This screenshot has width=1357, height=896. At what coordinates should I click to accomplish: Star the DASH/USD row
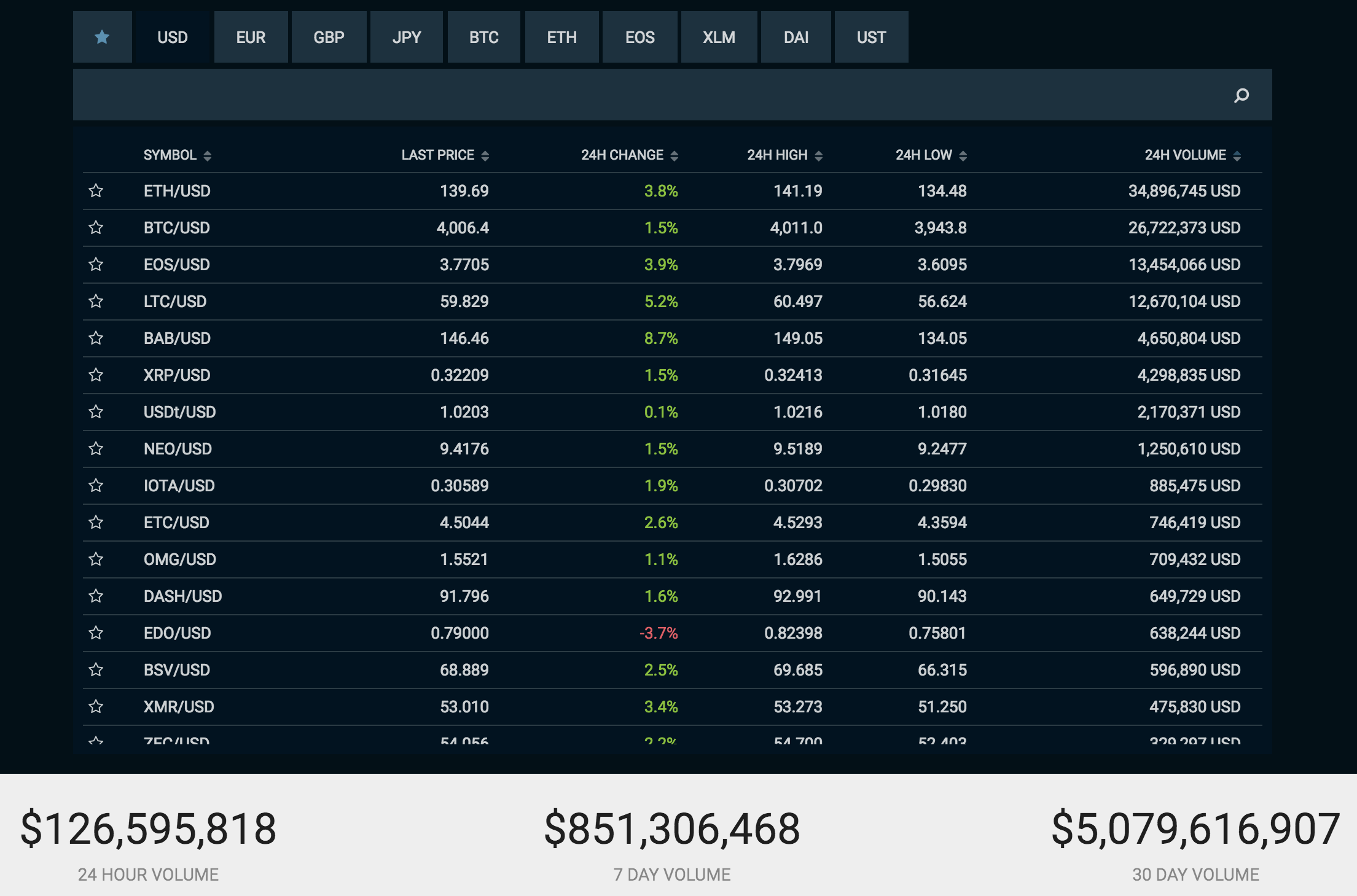click(x=96, y=596)
